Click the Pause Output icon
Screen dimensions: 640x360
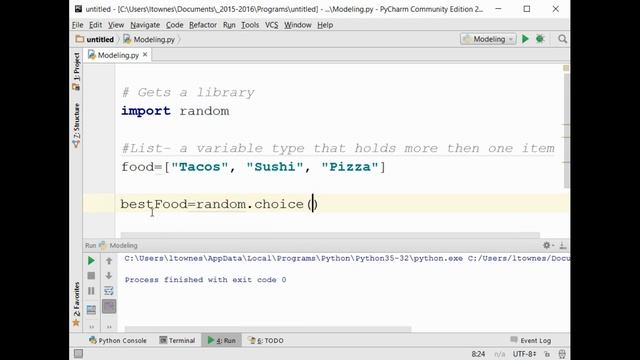[x=91, y=291]
